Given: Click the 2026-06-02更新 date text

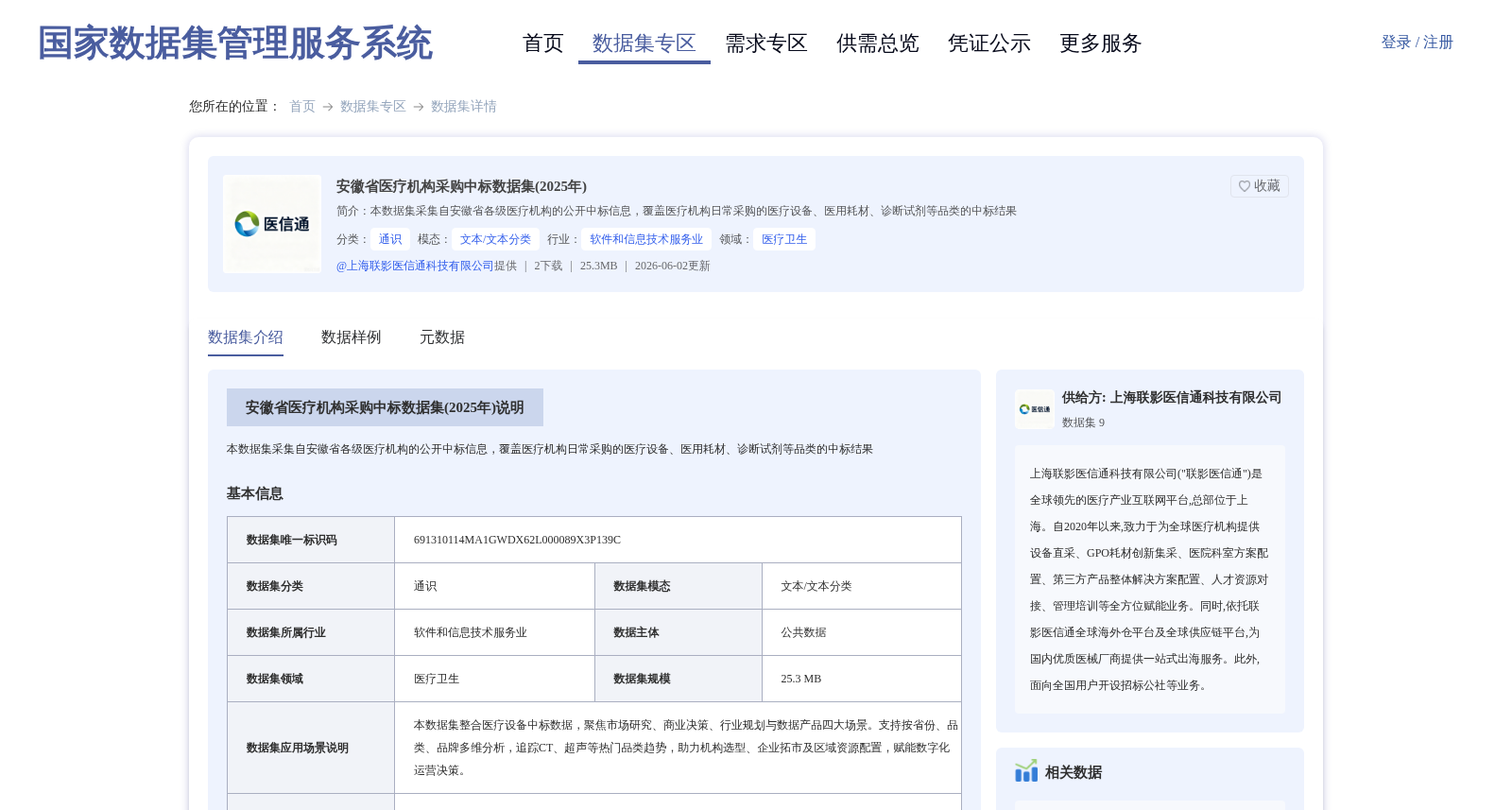Looking at the screenshot, I should 672,266.
